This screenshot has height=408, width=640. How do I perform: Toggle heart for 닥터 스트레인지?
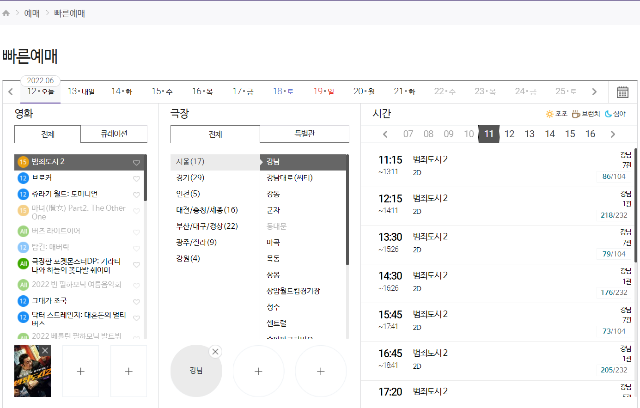click(136, 318)
